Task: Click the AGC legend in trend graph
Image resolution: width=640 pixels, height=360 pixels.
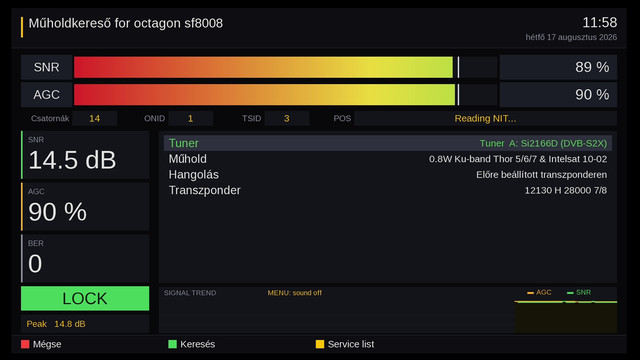Action: point(539,292)
